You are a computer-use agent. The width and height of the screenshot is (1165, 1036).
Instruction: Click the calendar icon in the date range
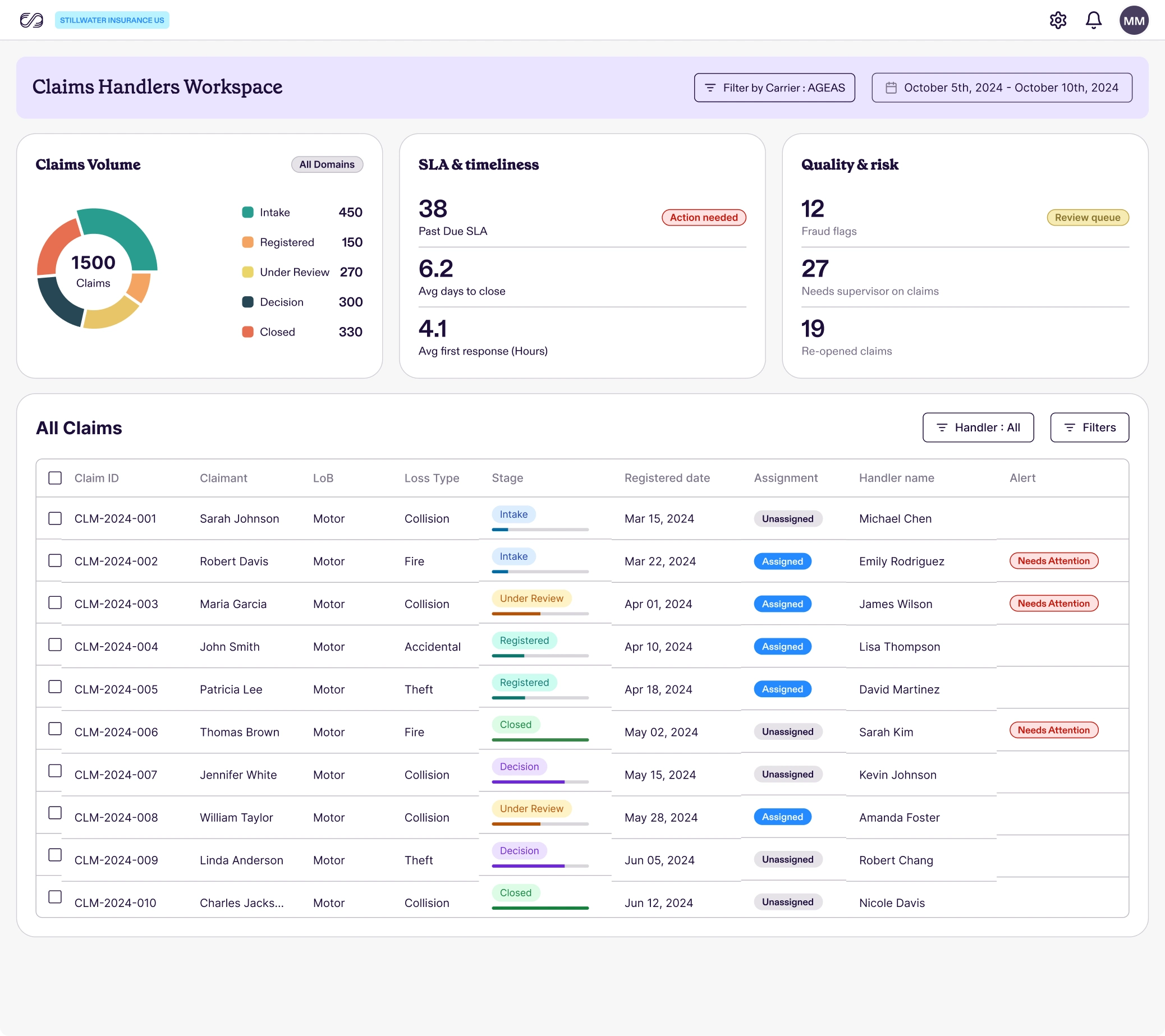click(891, 88)
